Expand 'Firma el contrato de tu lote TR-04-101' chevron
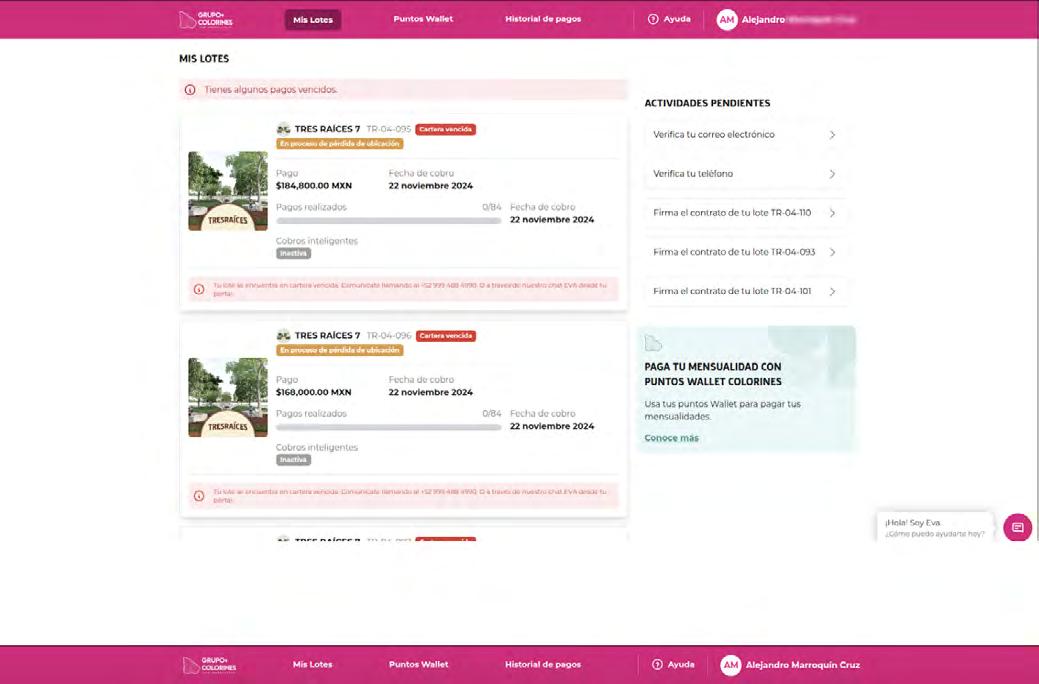 pyautogui.click(x=832, y=291)
